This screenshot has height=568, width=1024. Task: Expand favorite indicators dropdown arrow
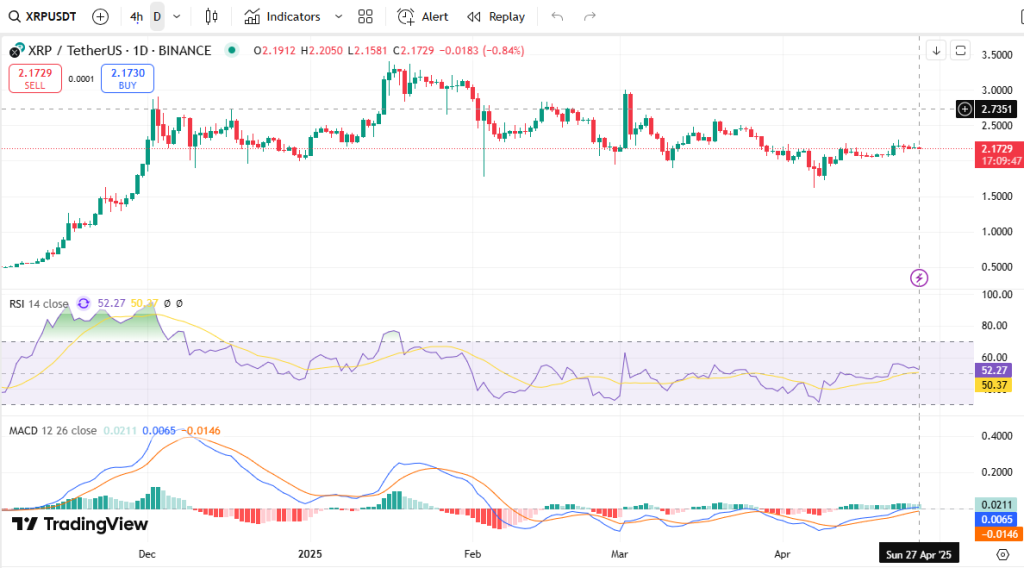[x=338, y=17]
